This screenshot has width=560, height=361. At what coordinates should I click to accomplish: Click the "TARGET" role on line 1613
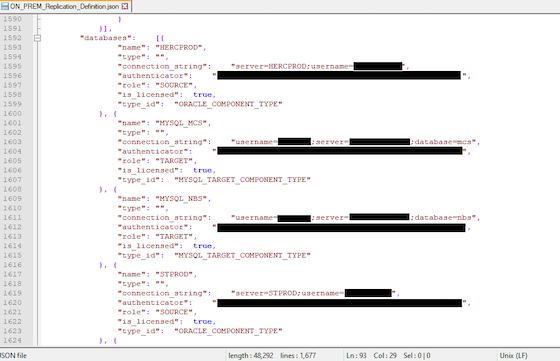click(174, 236)
